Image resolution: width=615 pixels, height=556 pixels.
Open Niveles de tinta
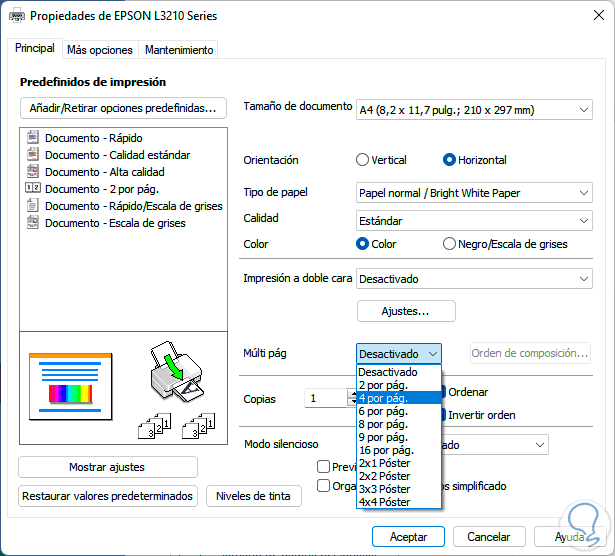(253, 496)
